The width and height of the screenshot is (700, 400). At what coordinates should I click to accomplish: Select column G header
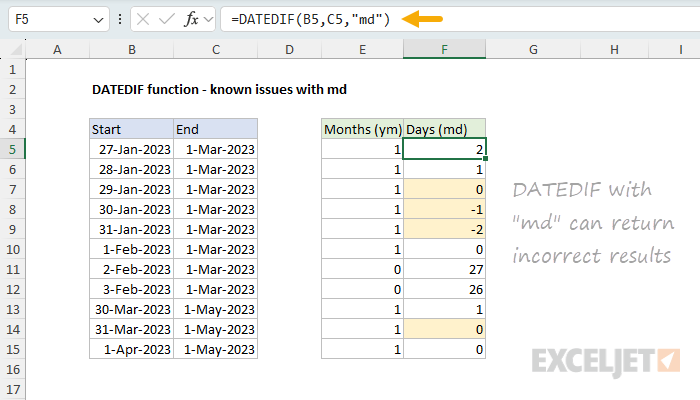coord(533,50)
